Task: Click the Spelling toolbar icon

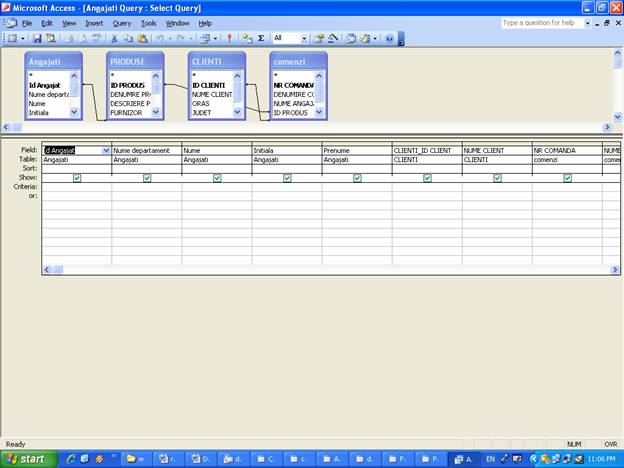Action: (96, 38)
